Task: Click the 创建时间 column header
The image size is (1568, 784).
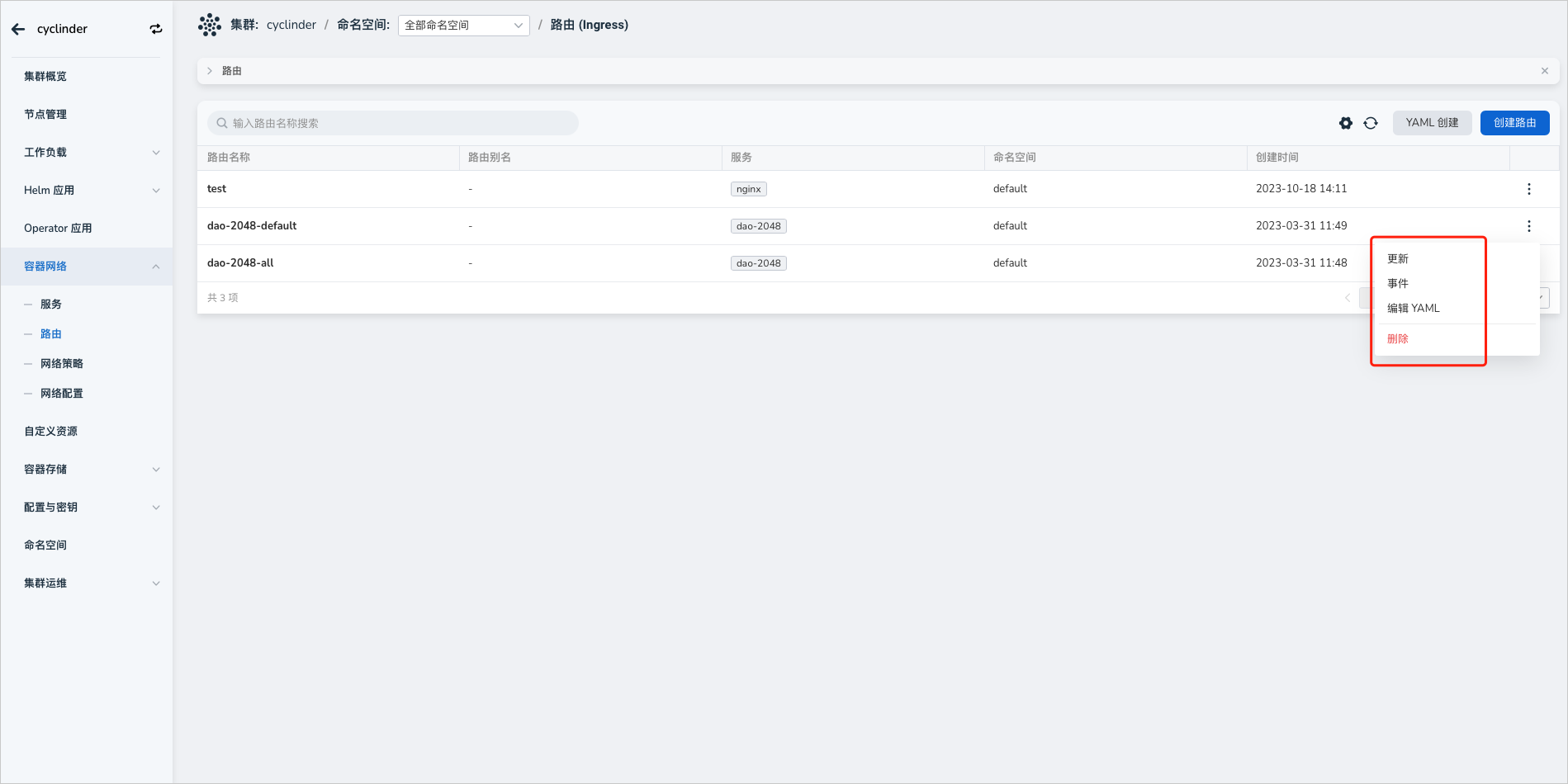Action: click(x=1277, y=158)
